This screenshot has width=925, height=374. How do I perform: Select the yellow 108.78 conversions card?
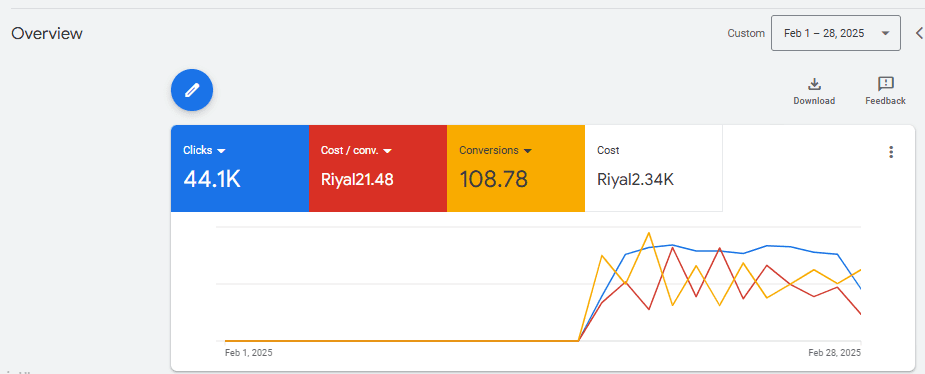coord(516,168)
